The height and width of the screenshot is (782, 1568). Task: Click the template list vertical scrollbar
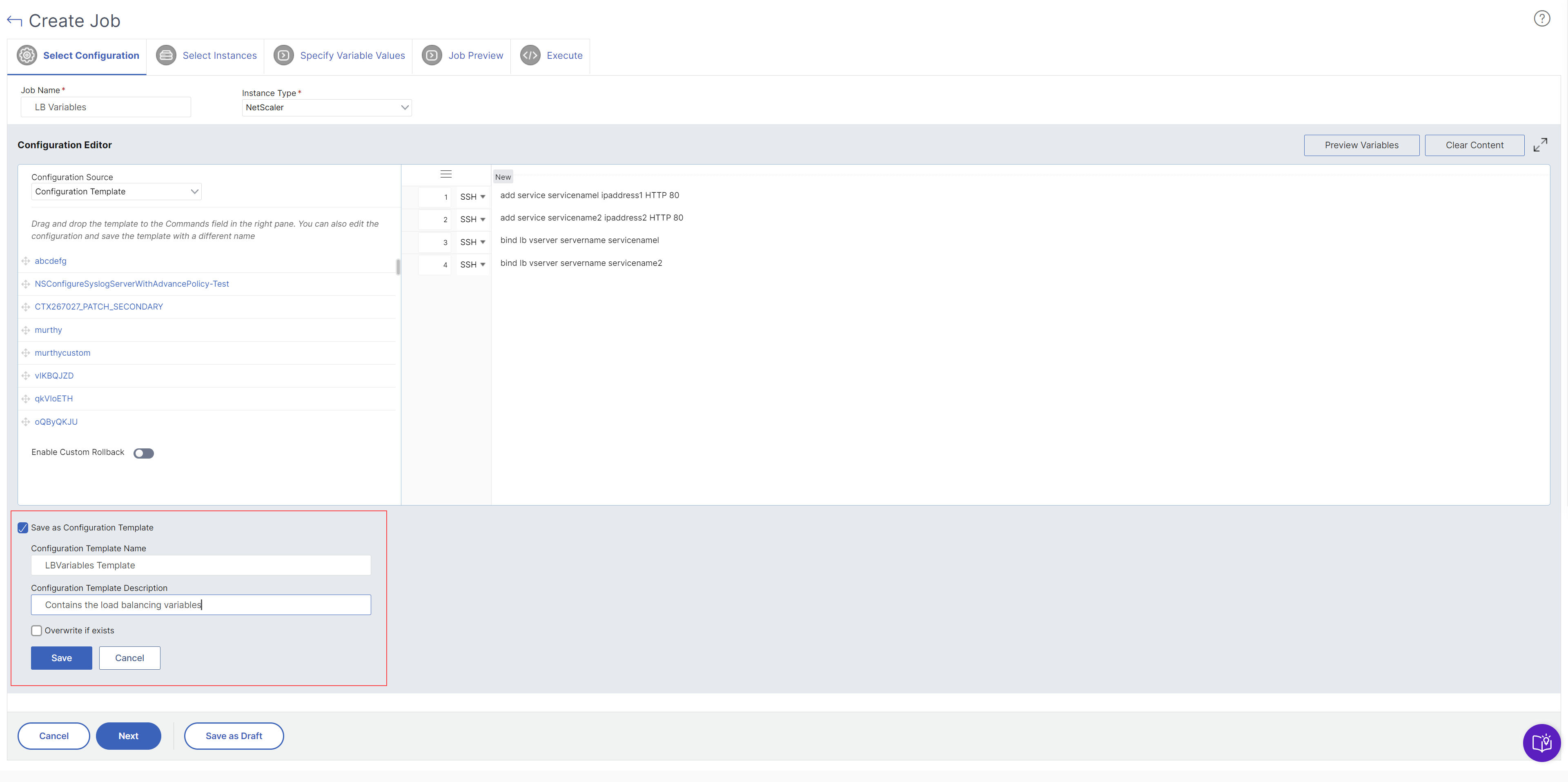click(398, 267)
